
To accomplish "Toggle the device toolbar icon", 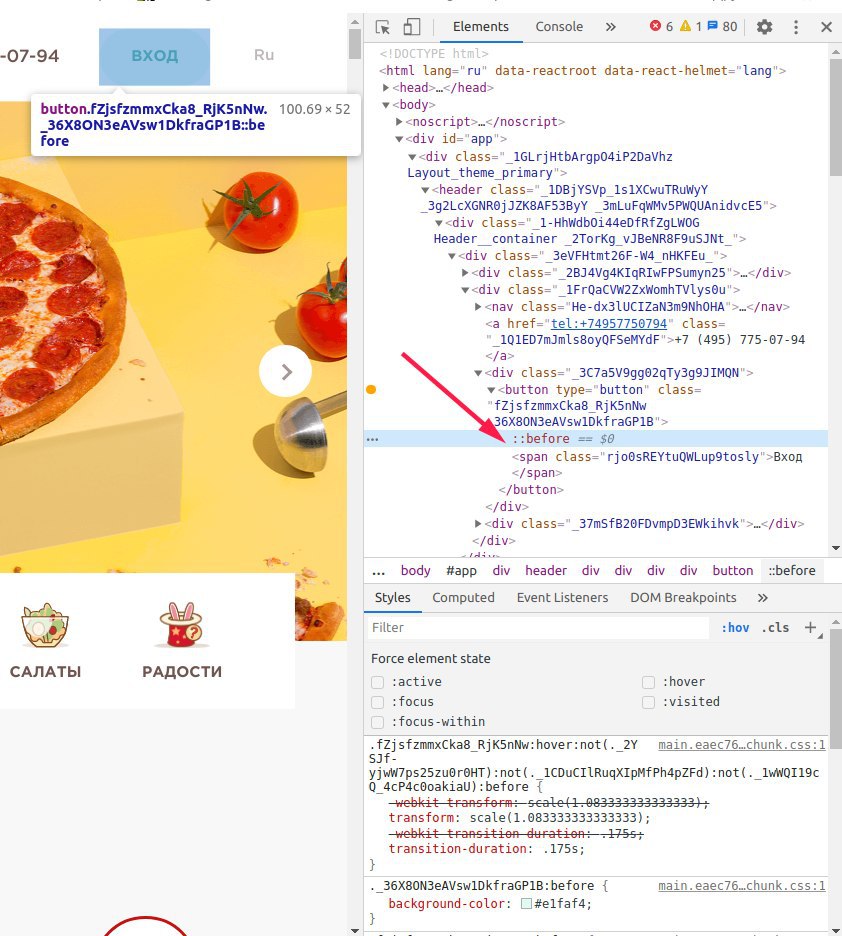I will (x=412, y=27).
